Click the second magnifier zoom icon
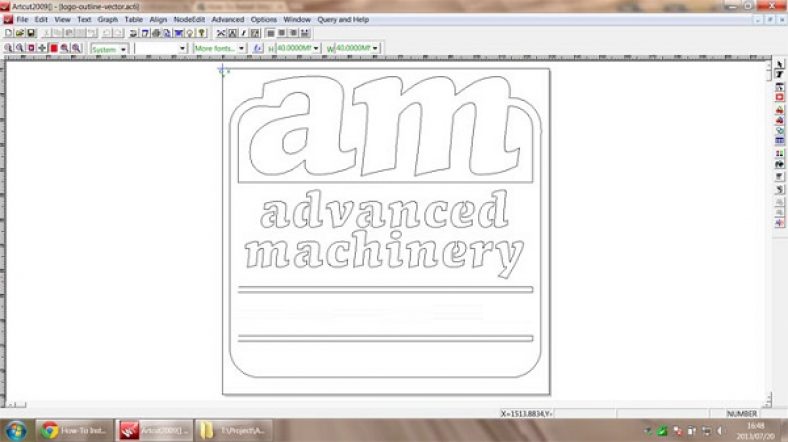Viewport: 788px width, 442px height. pyautogui.click(x=20, y=48)
